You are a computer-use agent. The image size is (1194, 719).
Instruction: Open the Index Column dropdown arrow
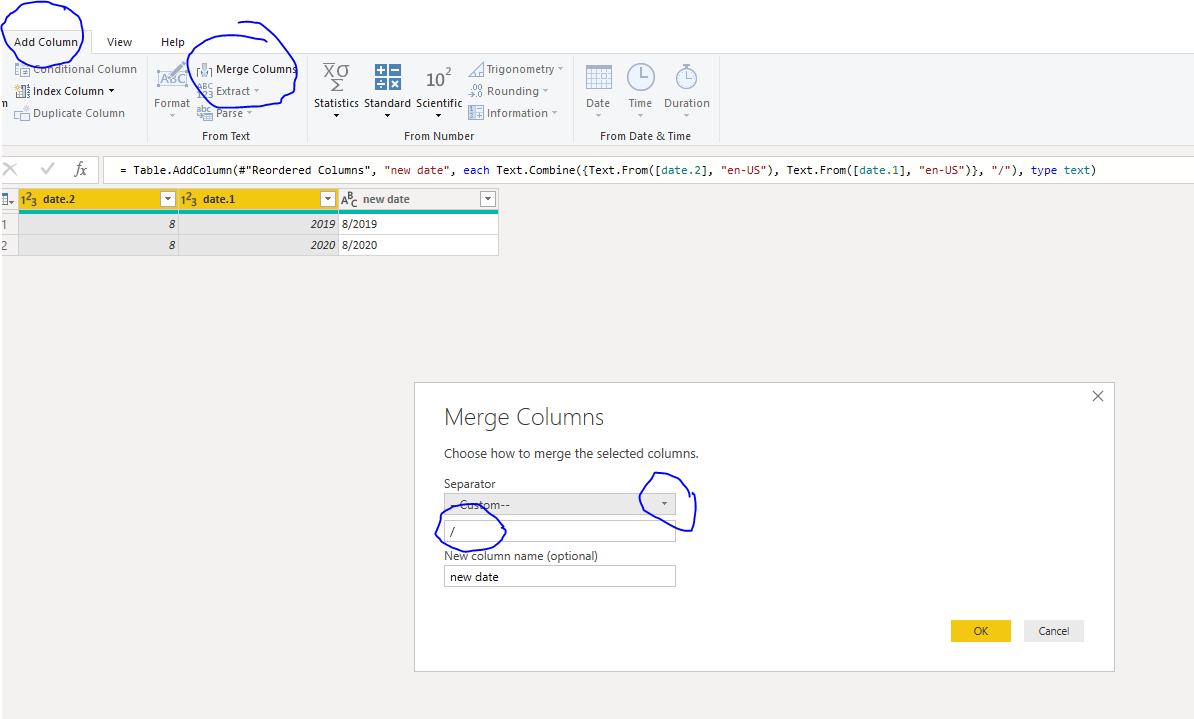click(x=111, y=91)
